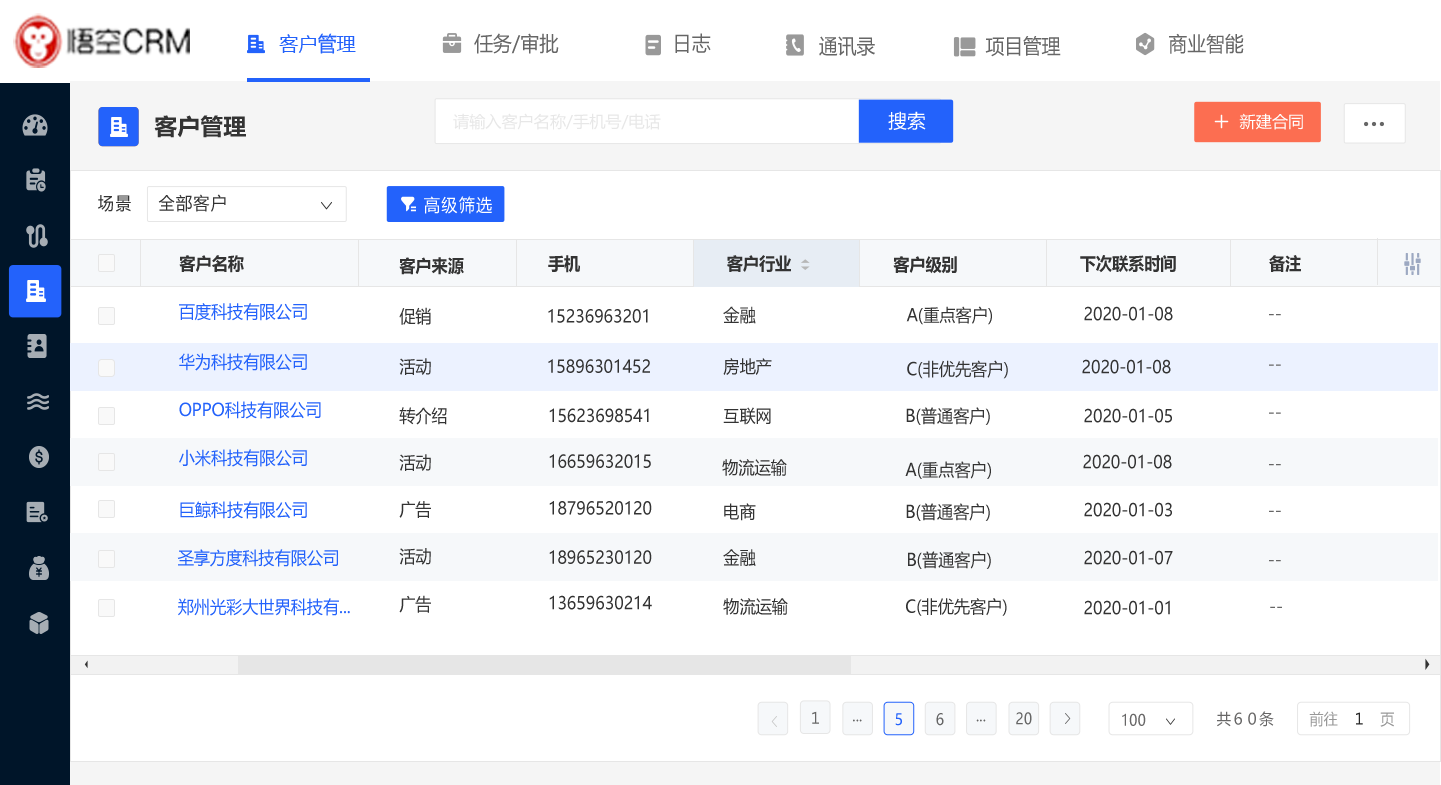The image size is (1441, 785).
Task: Expand the pagination ellipsis before page 20
Action: (981, 719)
